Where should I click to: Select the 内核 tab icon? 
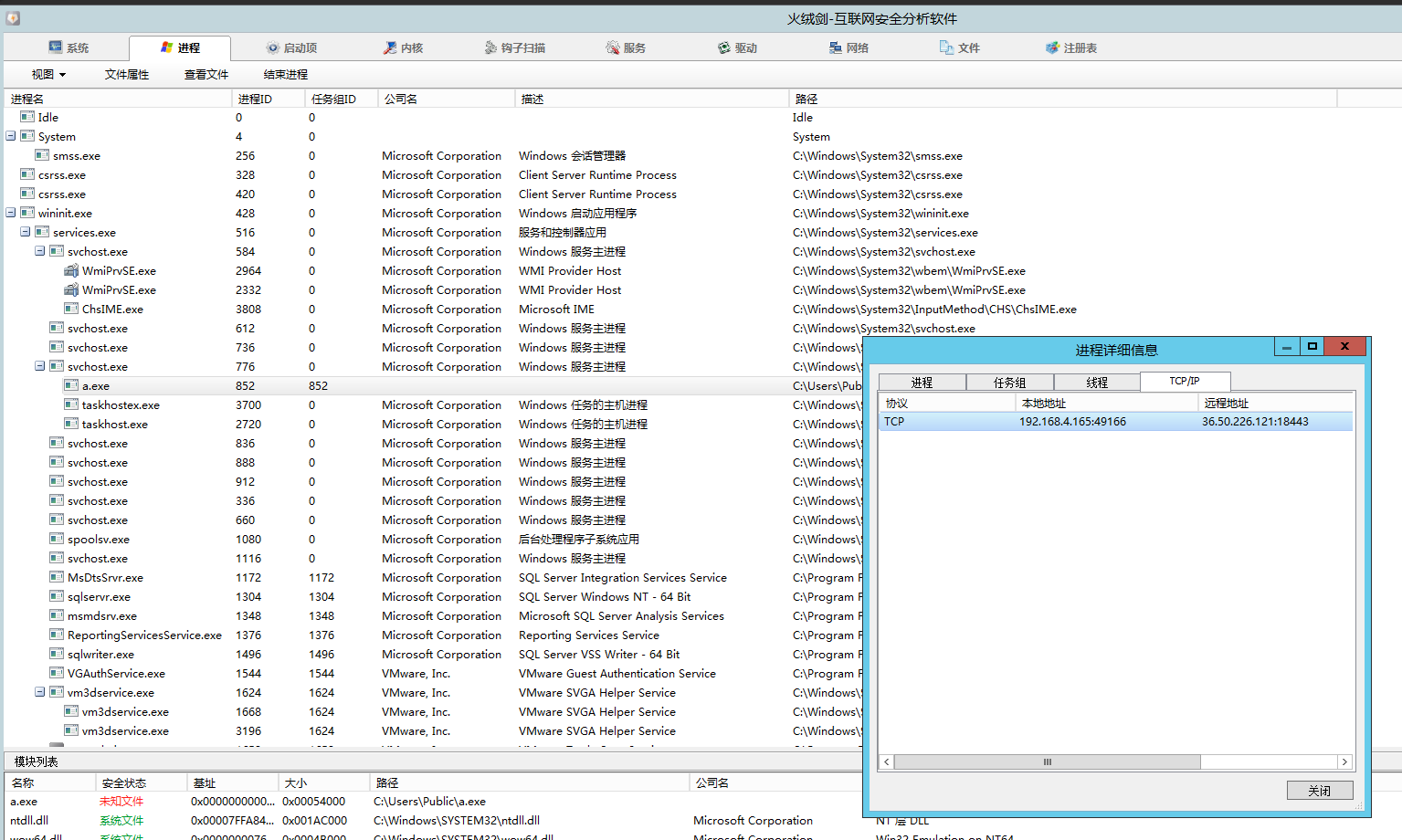coord(390,47)
